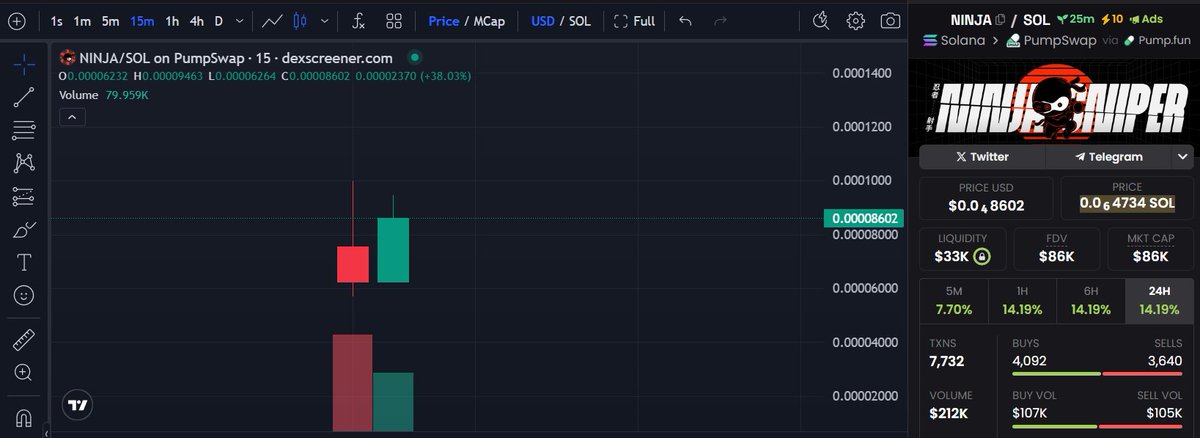1200x438 pixels.
Task: Click the FDV $86K box
Action: [1056, 248]
